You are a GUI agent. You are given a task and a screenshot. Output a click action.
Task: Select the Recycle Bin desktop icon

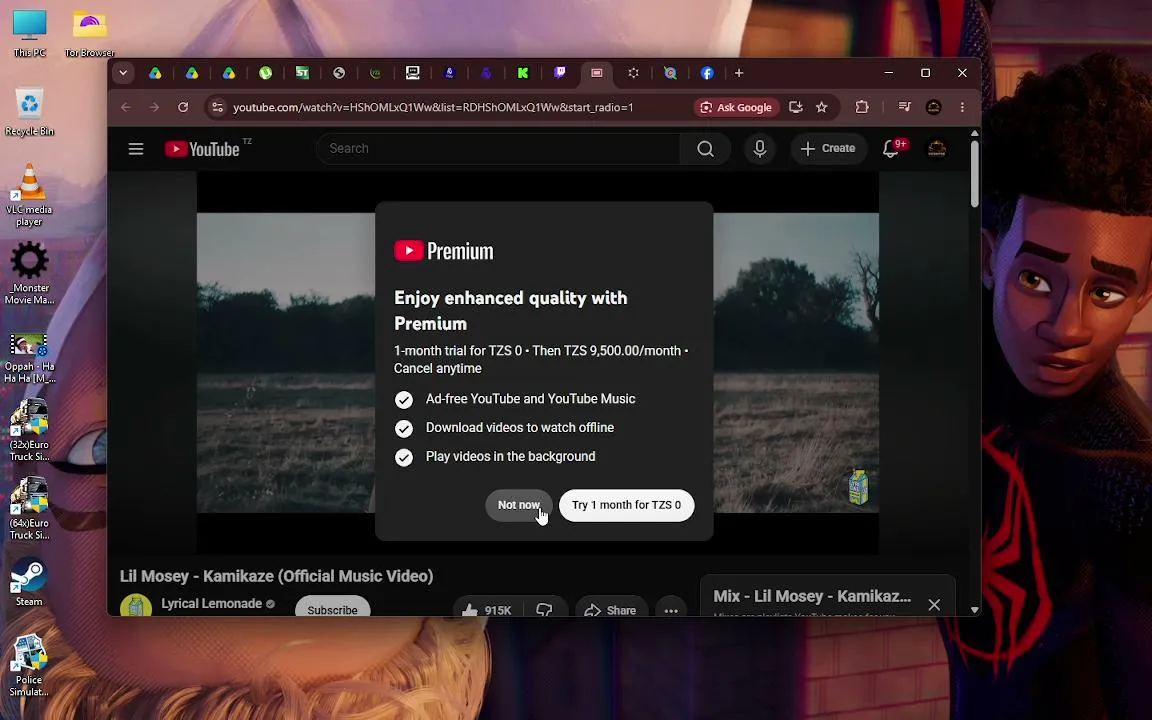click(29, 112)
